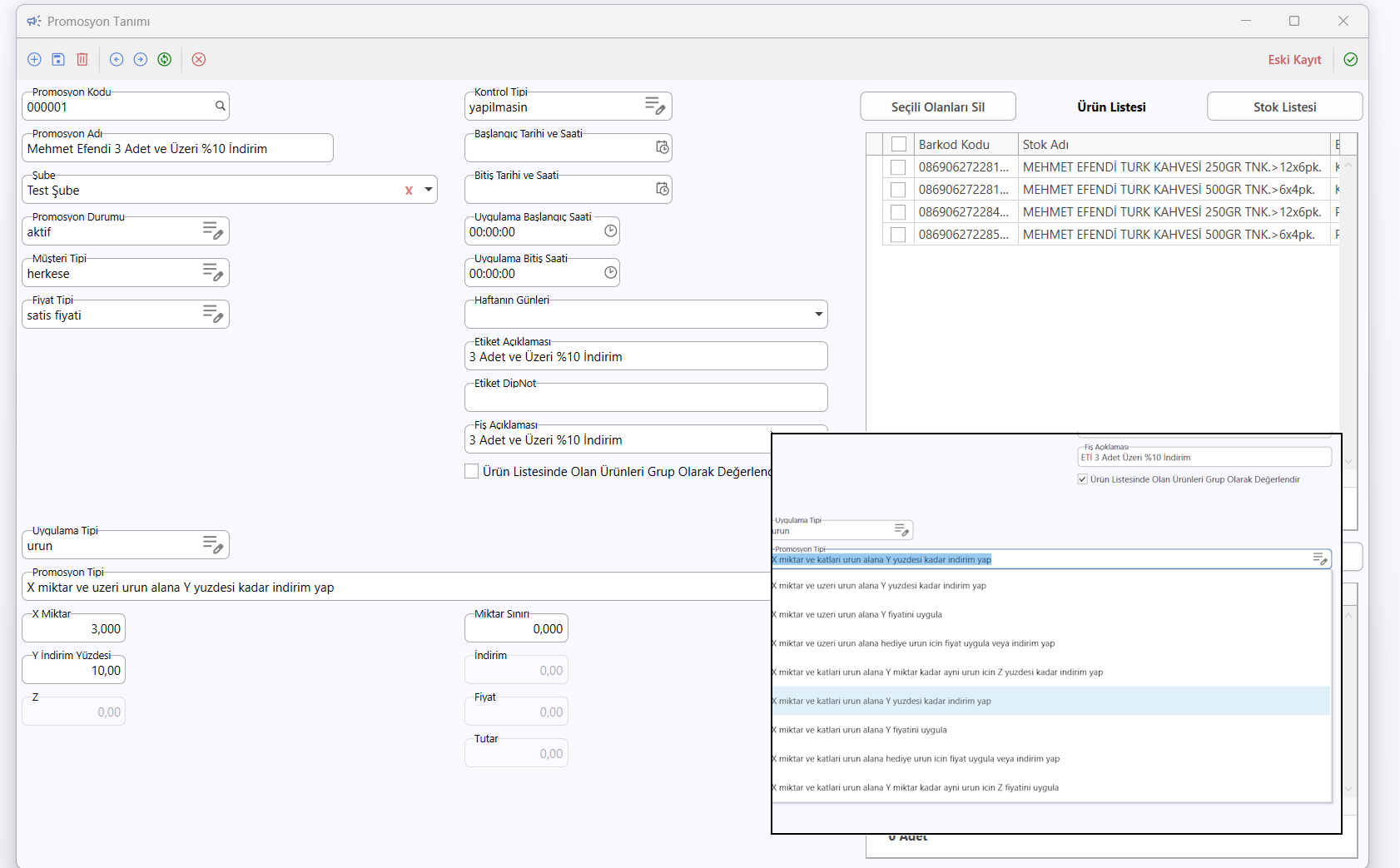
Task: Click the Seçili Olanları Sil button
Action: coord(938,107)
